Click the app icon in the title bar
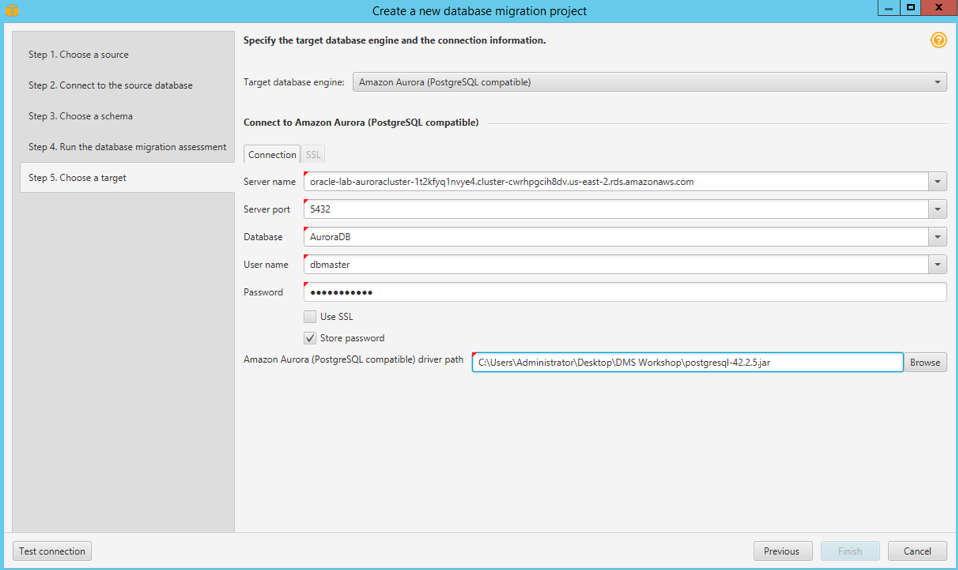The image size is (958, 570). [12, 10]
